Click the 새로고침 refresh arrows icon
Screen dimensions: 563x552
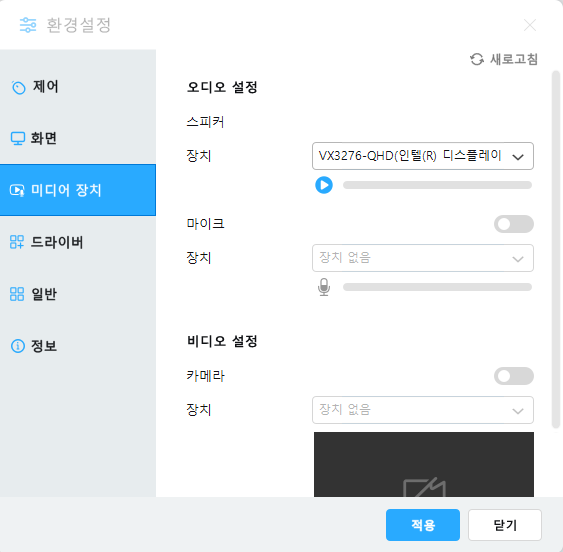pyautogui.click(x=477, y=59)
